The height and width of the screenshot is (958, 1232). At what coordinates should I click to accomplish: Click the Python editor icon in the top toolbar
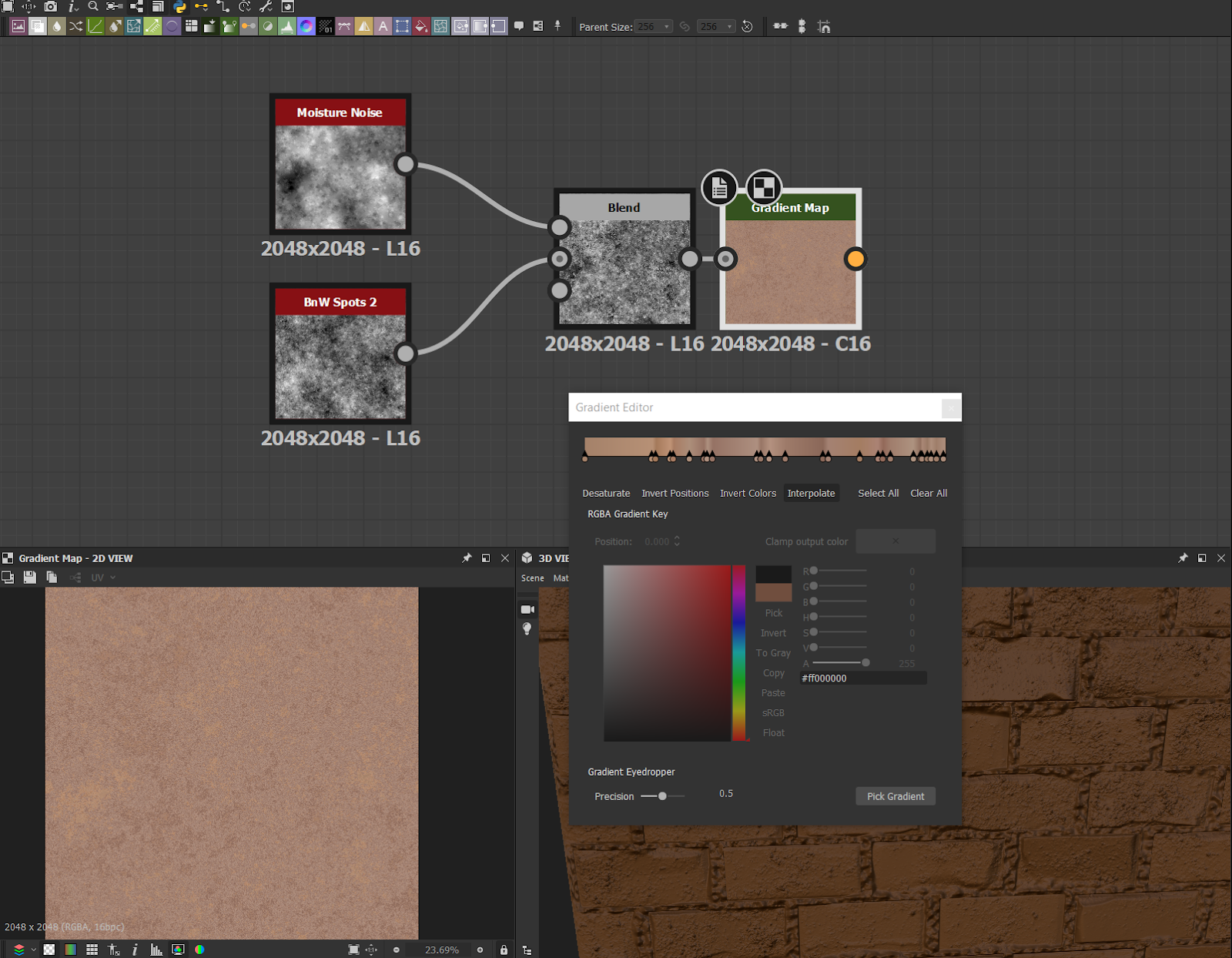(x=179, y=7)
